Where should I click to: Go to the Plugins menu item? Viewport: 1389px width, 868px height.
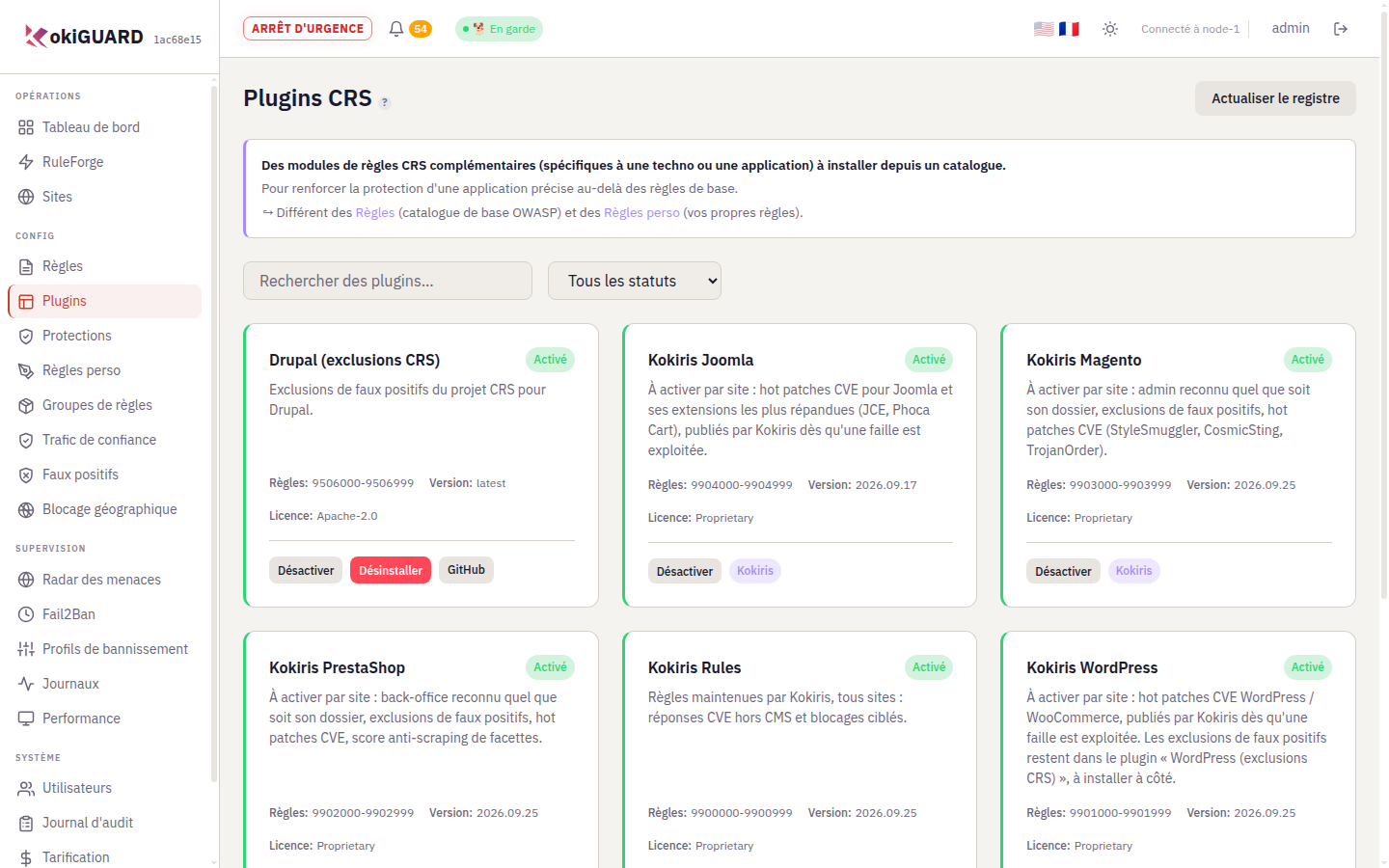(x=104, y=301)
